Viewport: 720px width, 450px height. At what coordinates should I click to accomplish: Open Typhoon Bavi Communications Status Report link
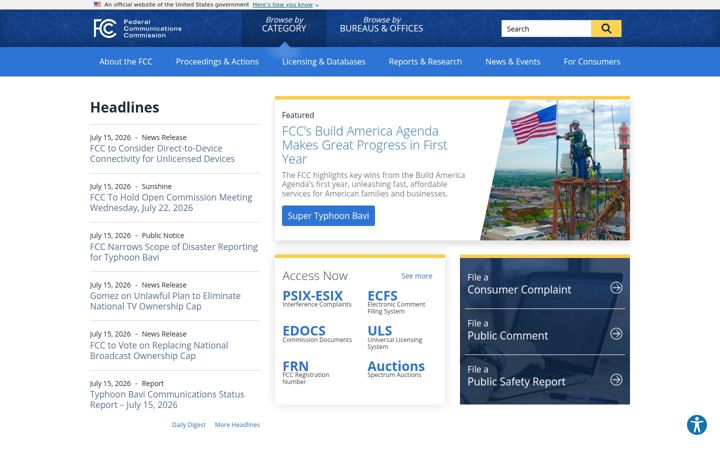(167, 399)
